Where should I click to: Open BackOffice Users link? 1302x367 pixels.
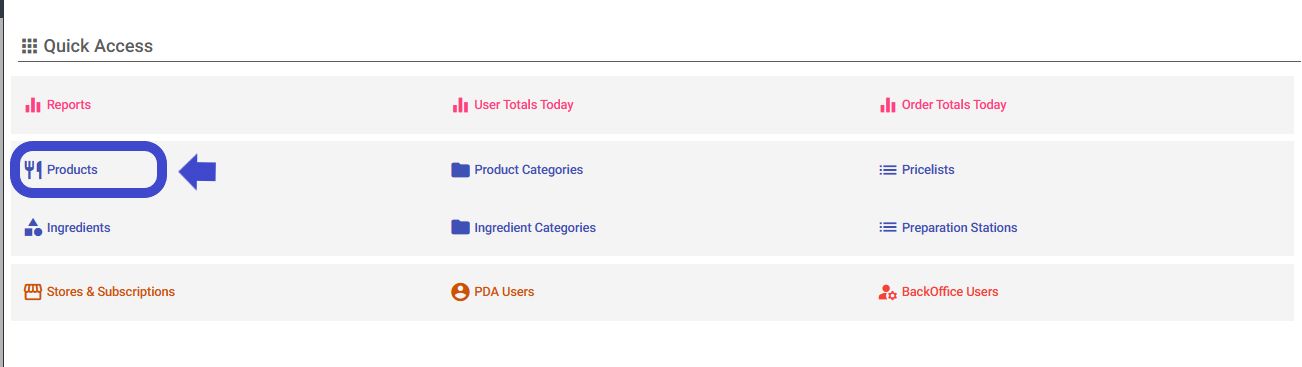click(x=950, y=292)
